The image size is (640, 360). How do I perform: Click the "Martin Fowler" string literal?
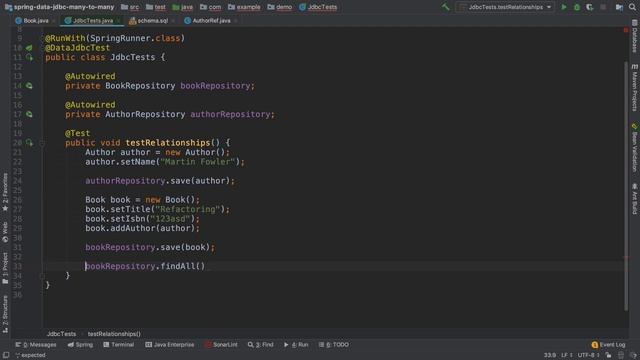tap(198, 162)
